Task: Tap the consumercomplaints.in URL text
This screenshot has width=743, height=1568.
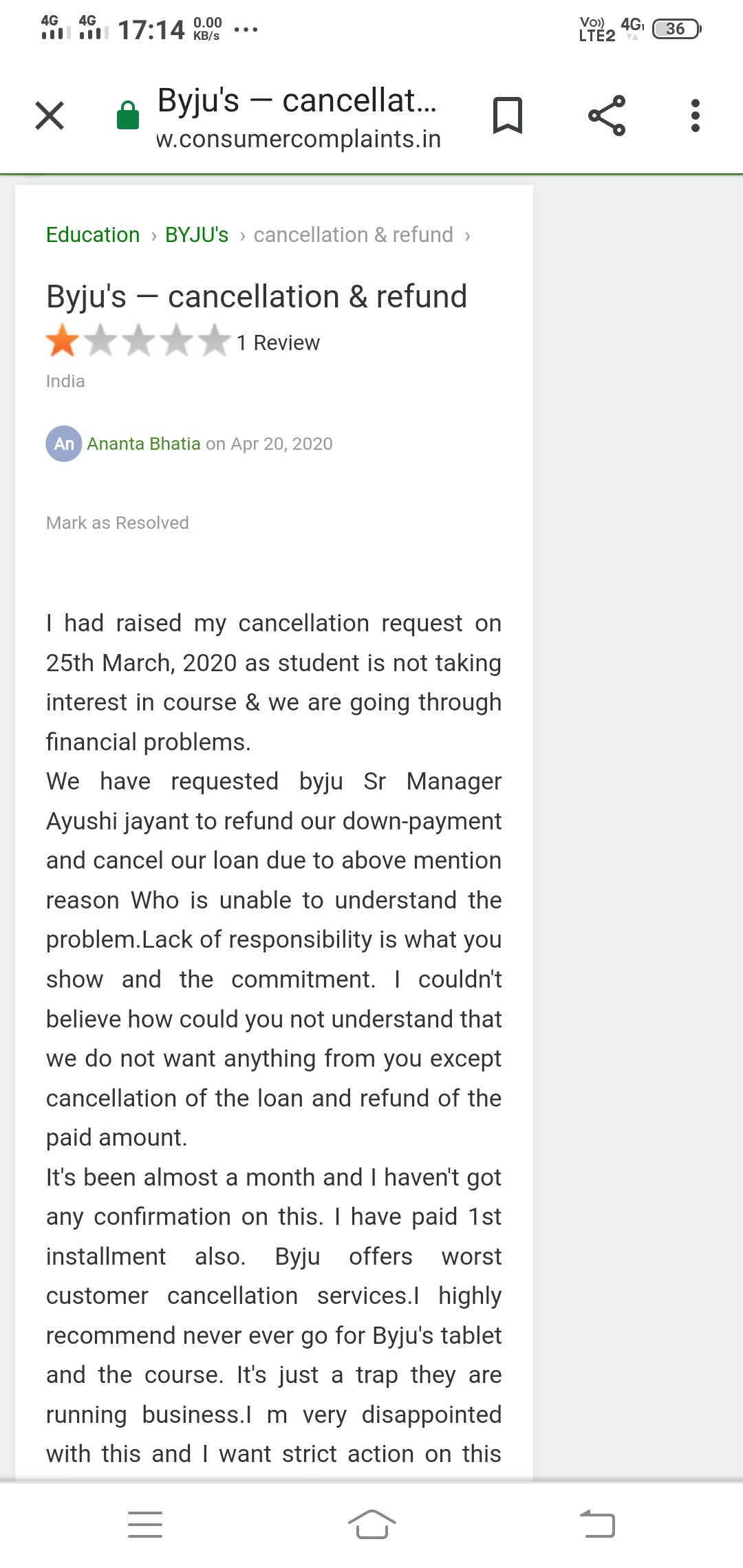Action: tap(299, 139)
